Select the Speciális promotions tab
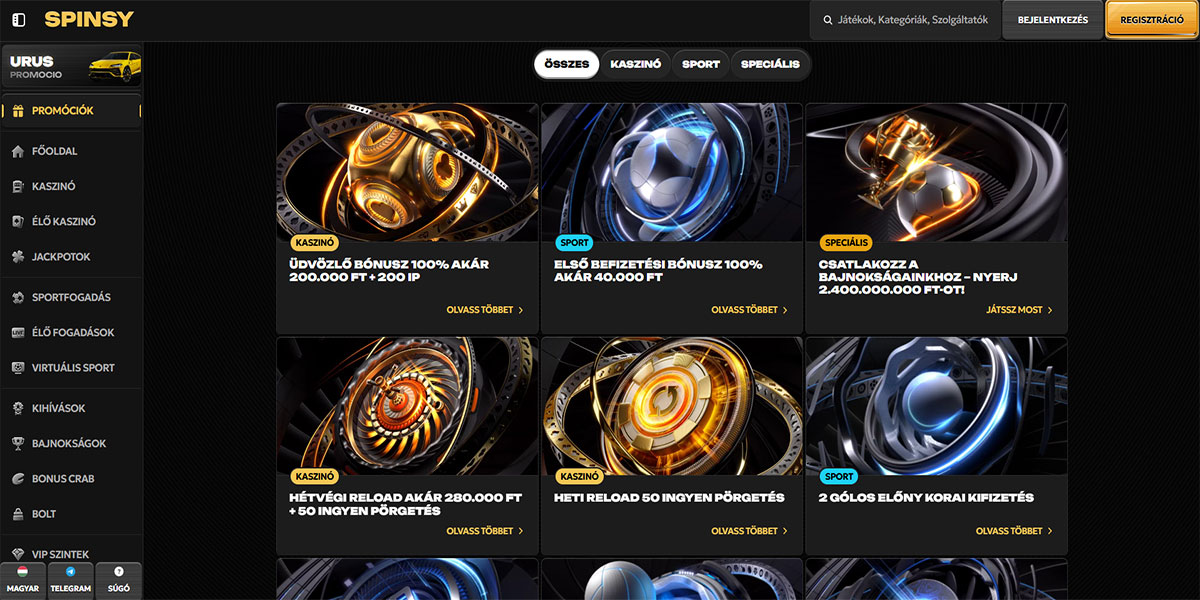This screenshot has width=1200, height=600. click(x=770, y=64)
